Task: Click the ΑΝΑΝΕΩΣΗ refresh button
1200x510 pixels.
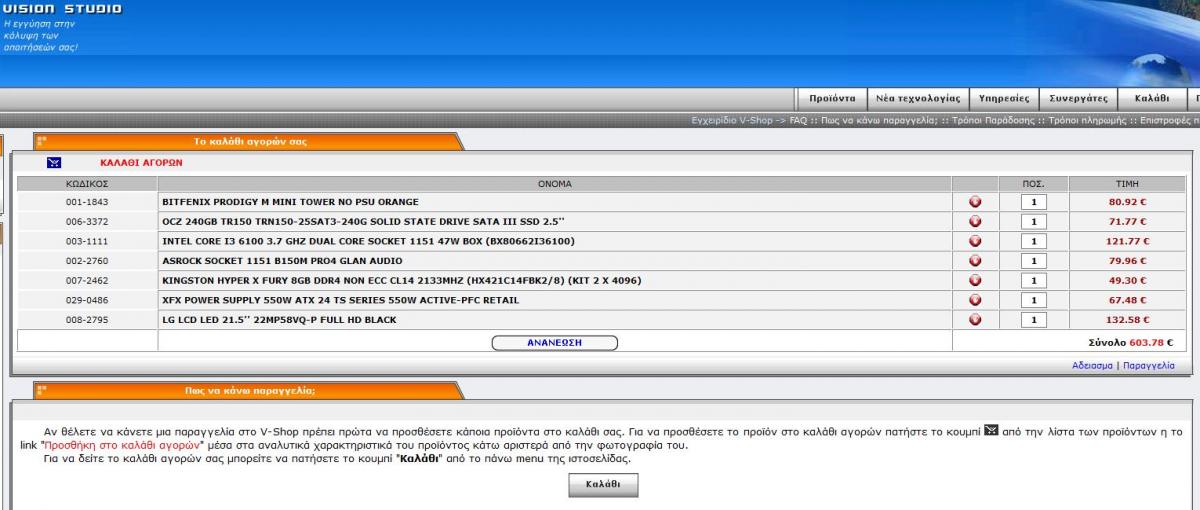Action: coord(555,343)
